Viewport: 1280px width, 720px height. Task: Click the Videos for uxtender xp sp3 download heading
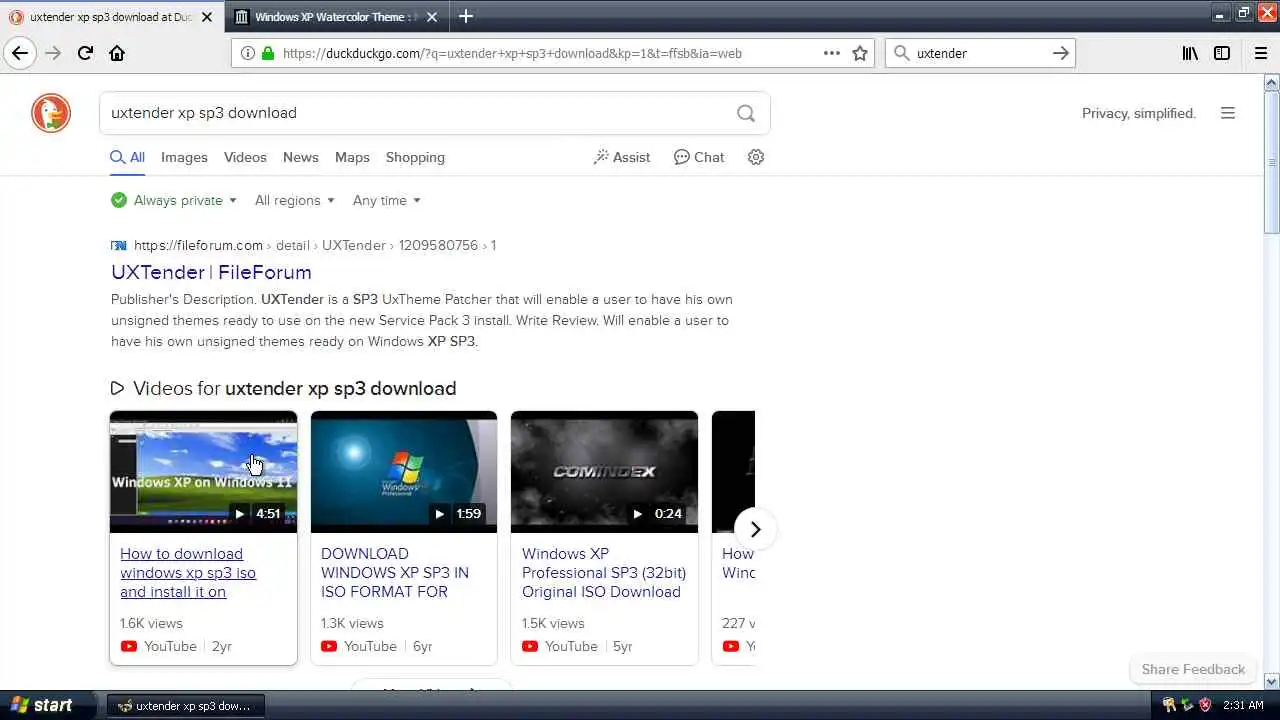(294, 388)
